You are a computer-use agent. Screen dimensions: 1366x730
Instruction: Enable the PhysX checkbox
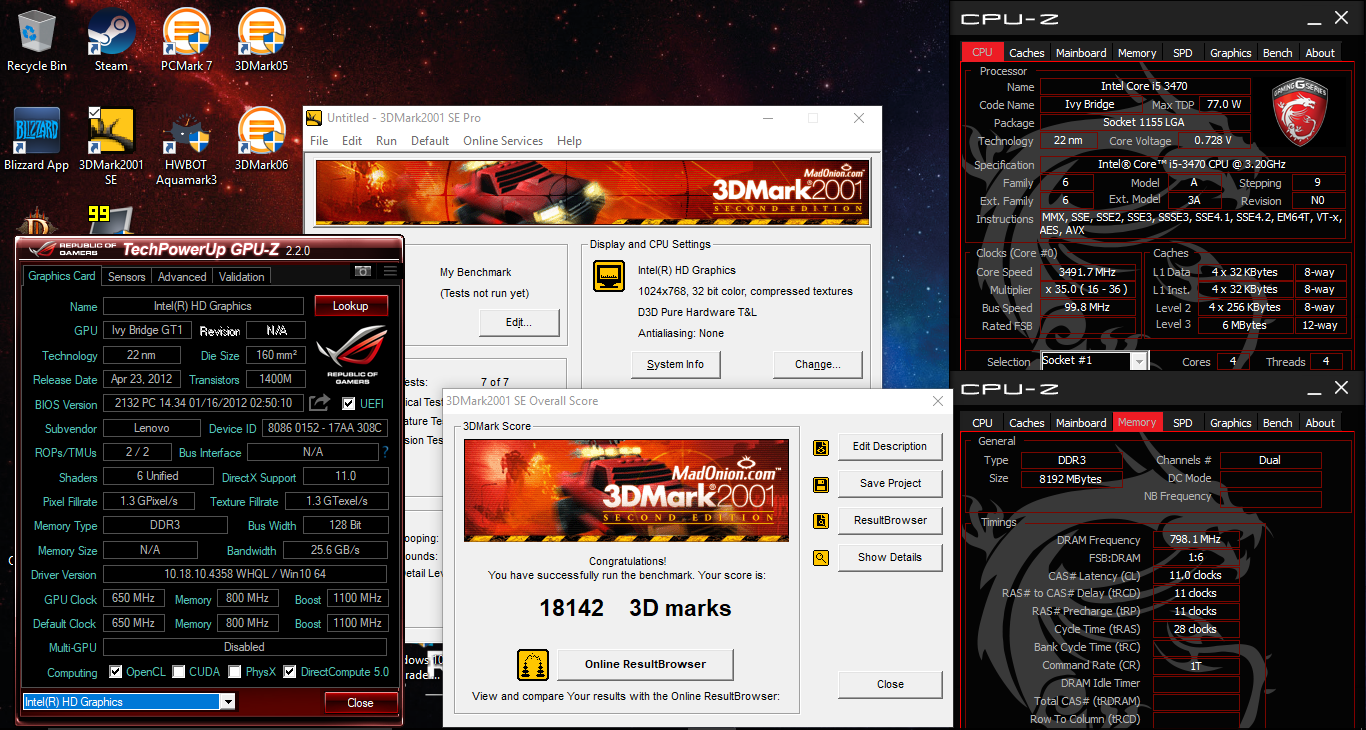(235, 672)
